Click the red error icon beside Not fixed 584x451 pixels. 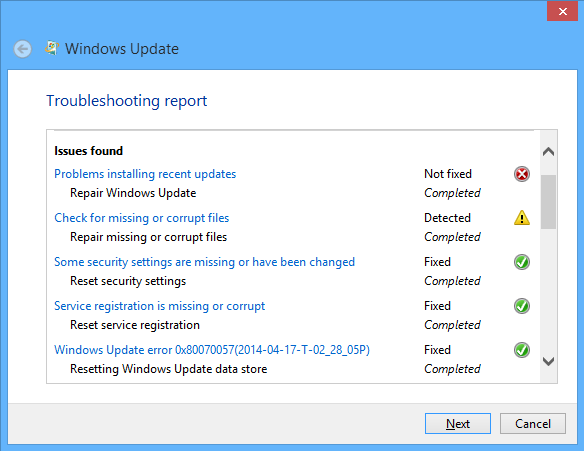[522, 174]
